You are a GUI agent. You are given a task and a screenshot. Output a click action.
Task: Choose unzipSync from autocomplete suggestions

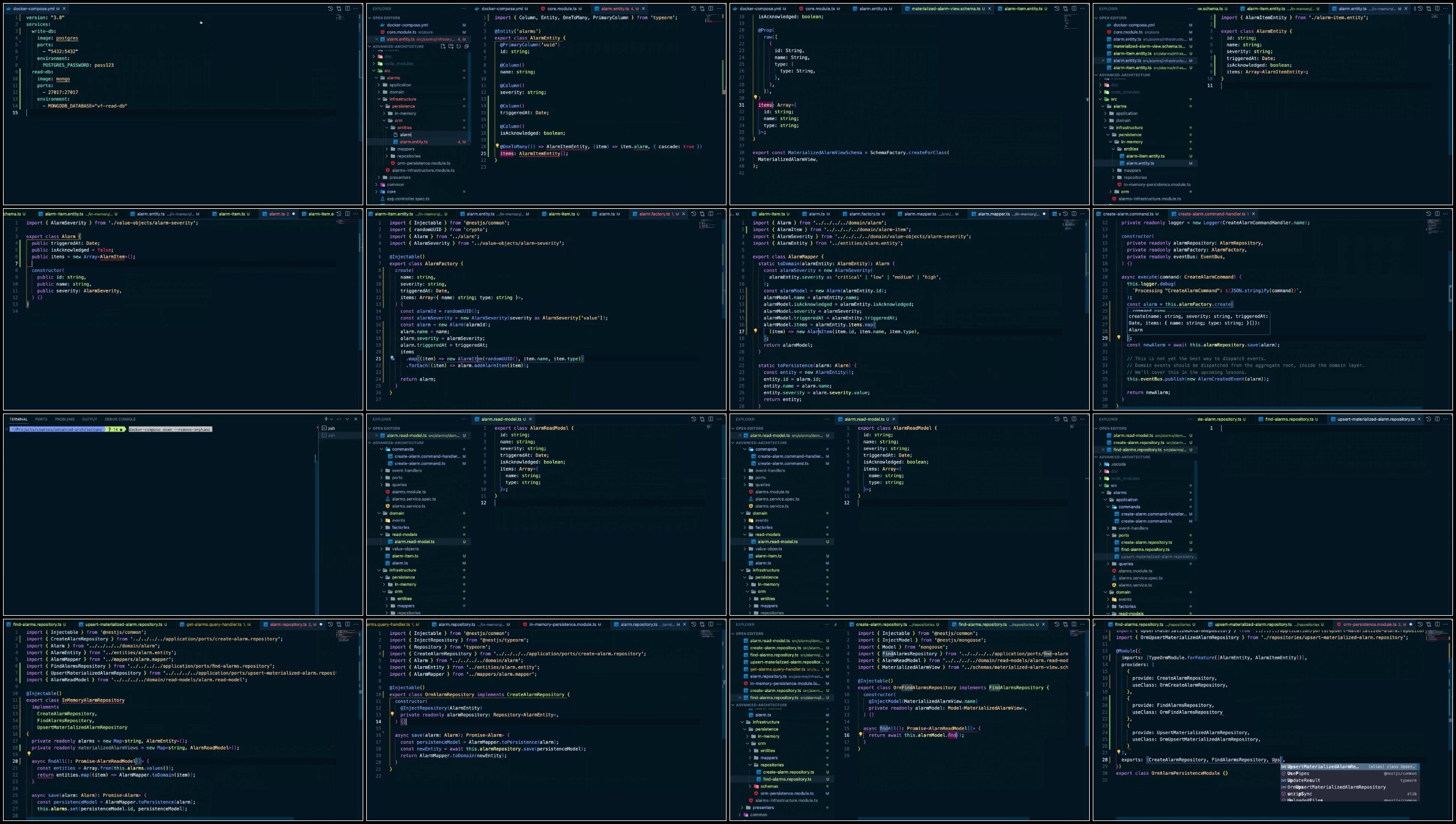pyautogui.click(x=1349, y=794)
